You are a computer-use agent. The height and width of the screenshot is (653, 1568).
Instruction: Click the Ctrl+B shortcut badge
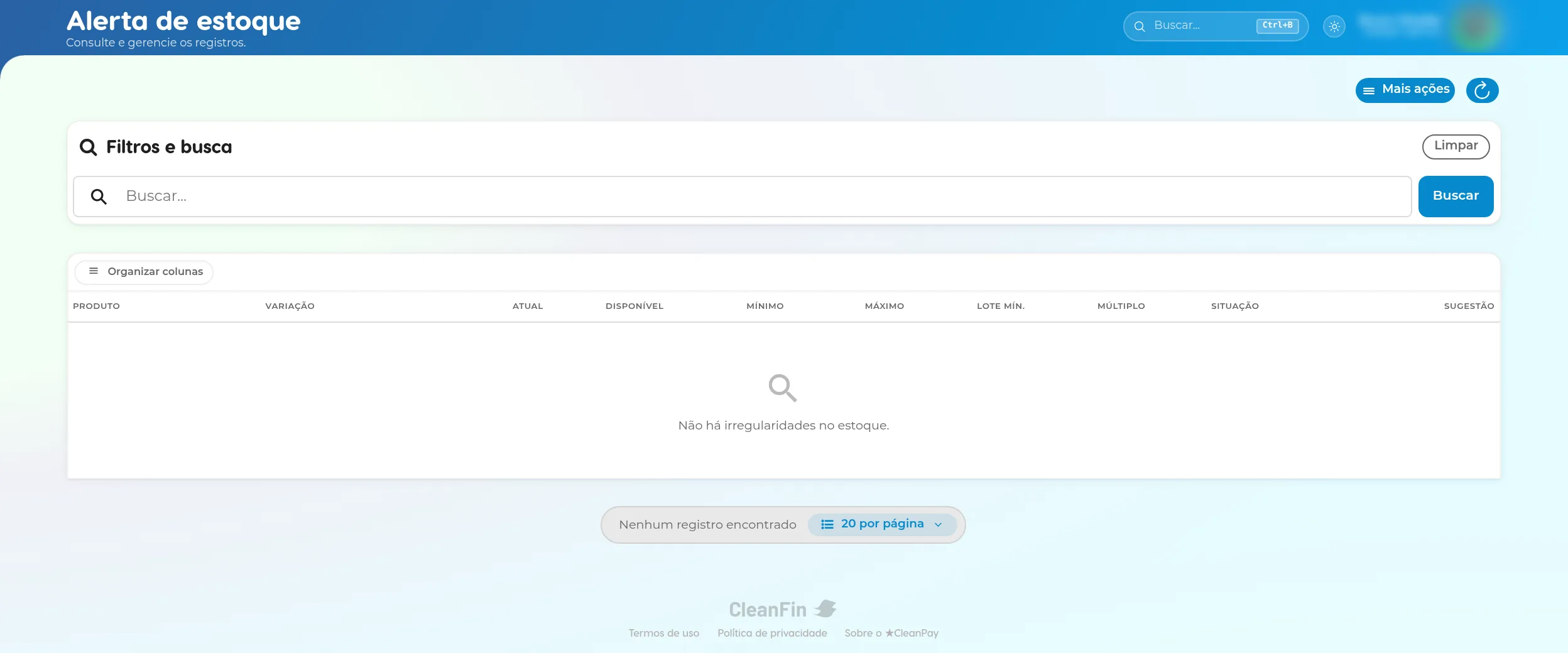1277,26
